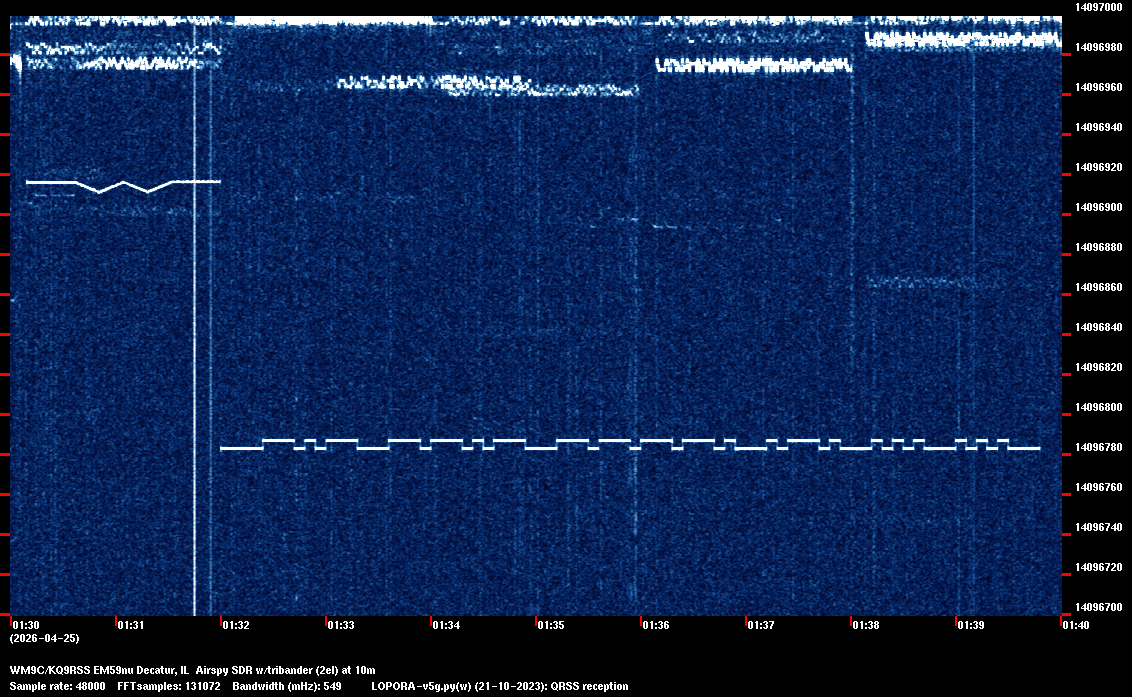
Task: Click the 14096700 frequency label
Action: pyautogui.click(x=1099, y=607)
